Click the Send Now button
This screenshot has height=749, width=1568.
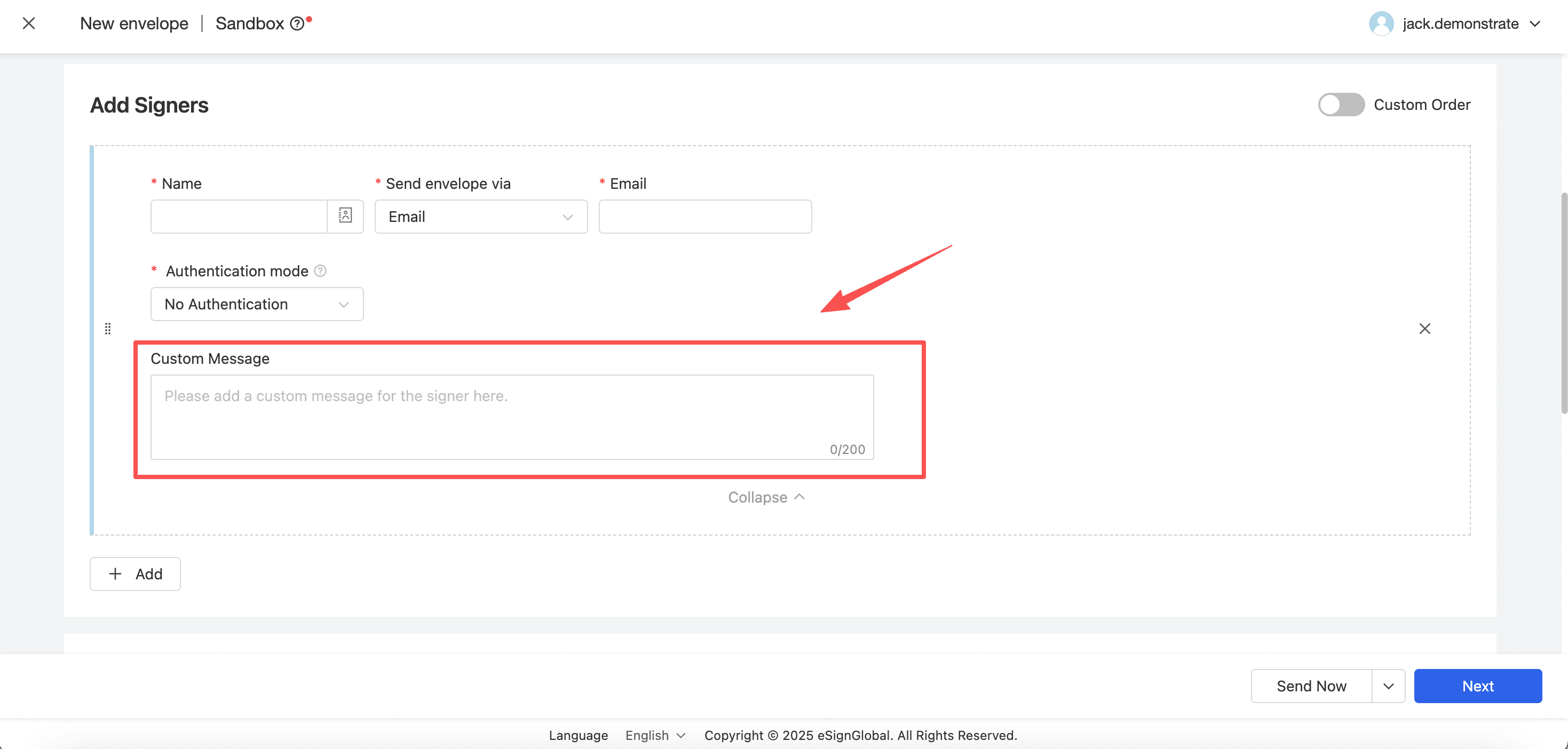pos(1311,686)
